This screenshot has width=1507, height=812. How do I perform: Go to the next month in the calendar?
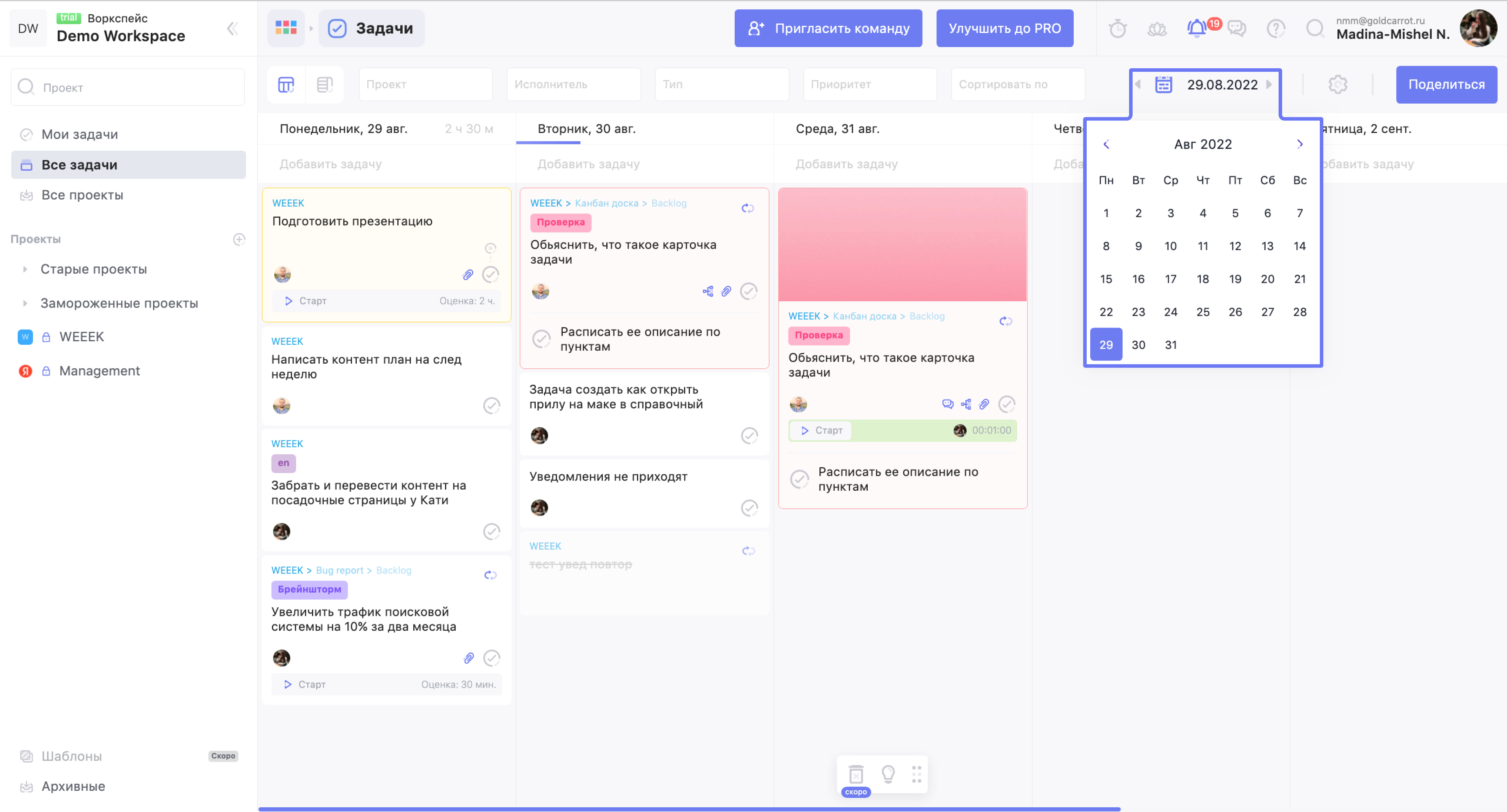tap(1299, 144)
